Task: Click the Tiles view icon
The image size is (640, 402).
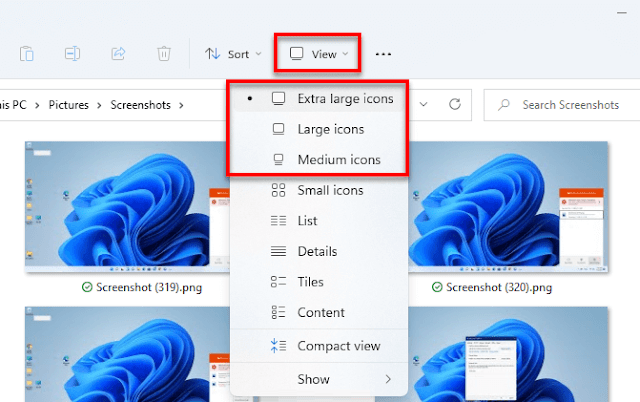Action: [x=278, y=282]
